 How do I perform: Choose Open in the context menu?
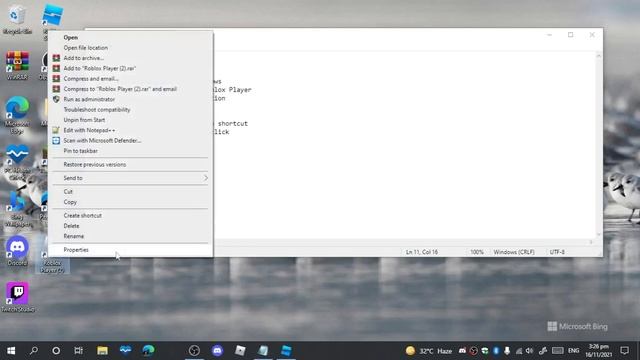(131, 37)
